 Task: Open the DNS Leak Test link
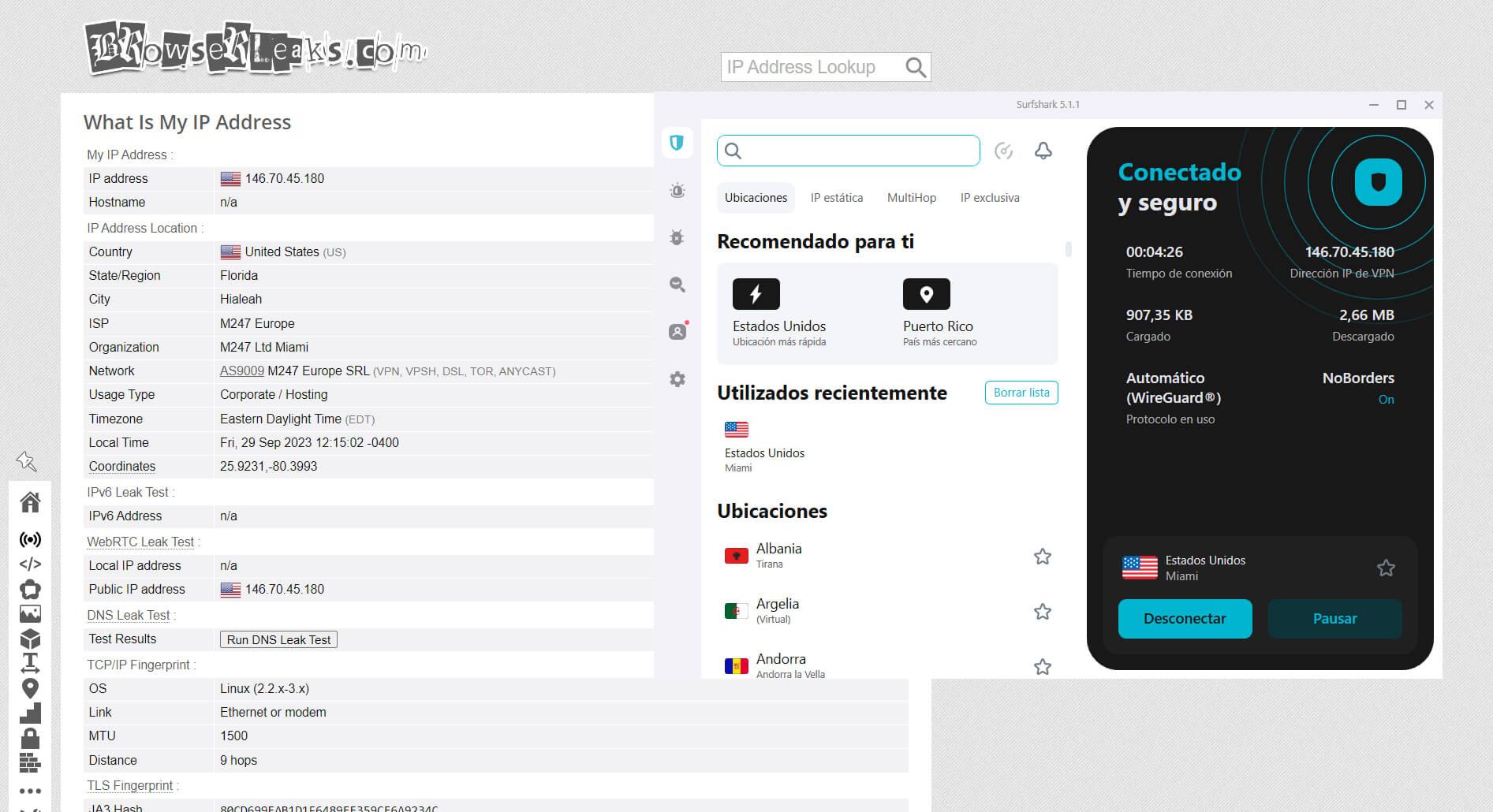(129, 615)
